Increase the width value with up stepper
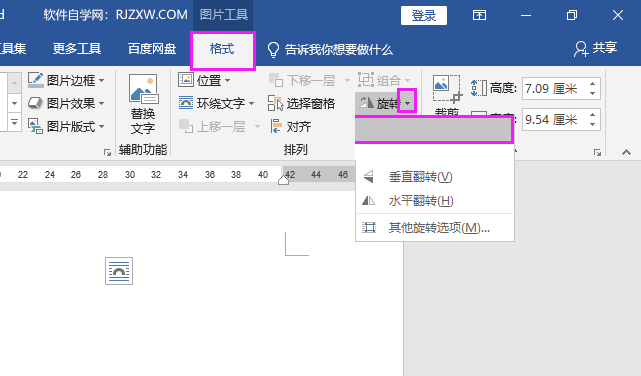 (x=592, y=115)
